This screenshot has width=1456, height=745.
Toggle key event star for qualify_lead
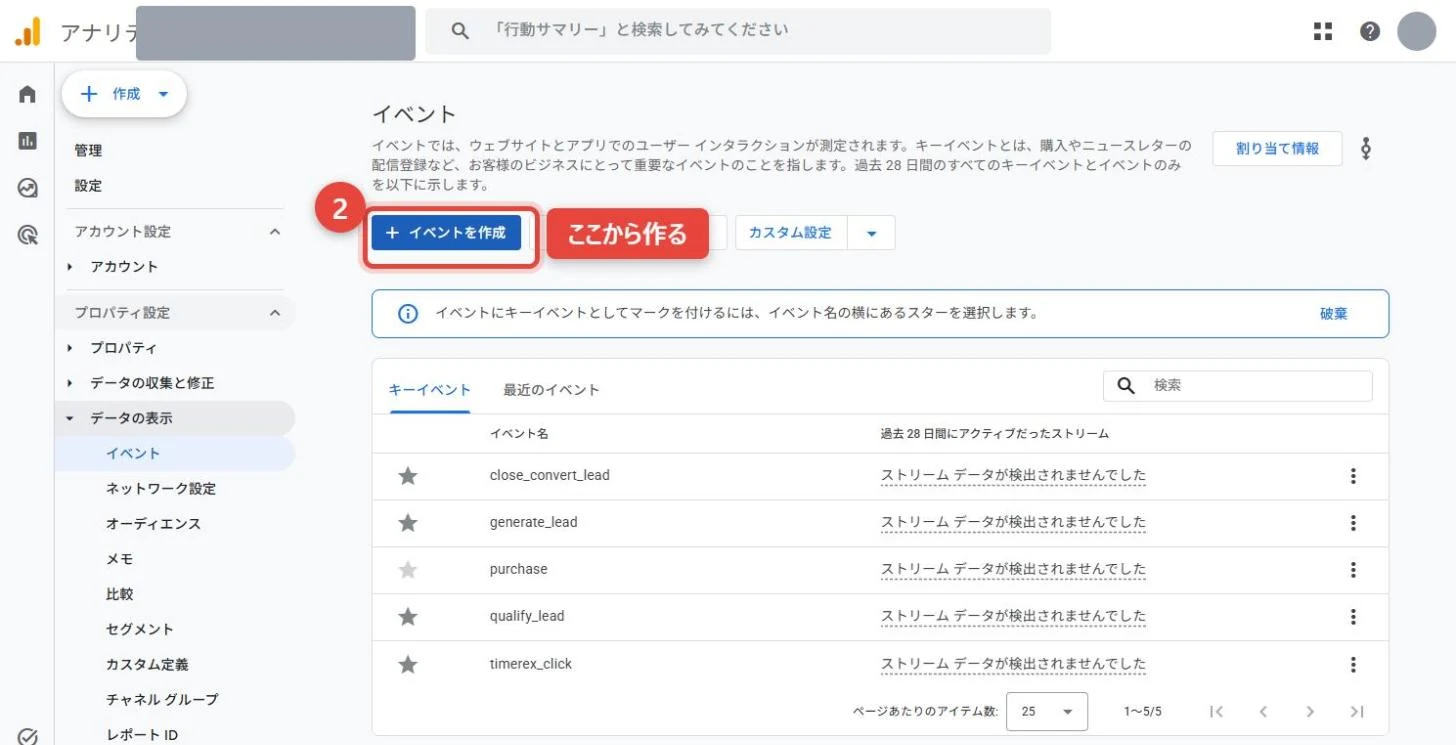pos(407,617)
